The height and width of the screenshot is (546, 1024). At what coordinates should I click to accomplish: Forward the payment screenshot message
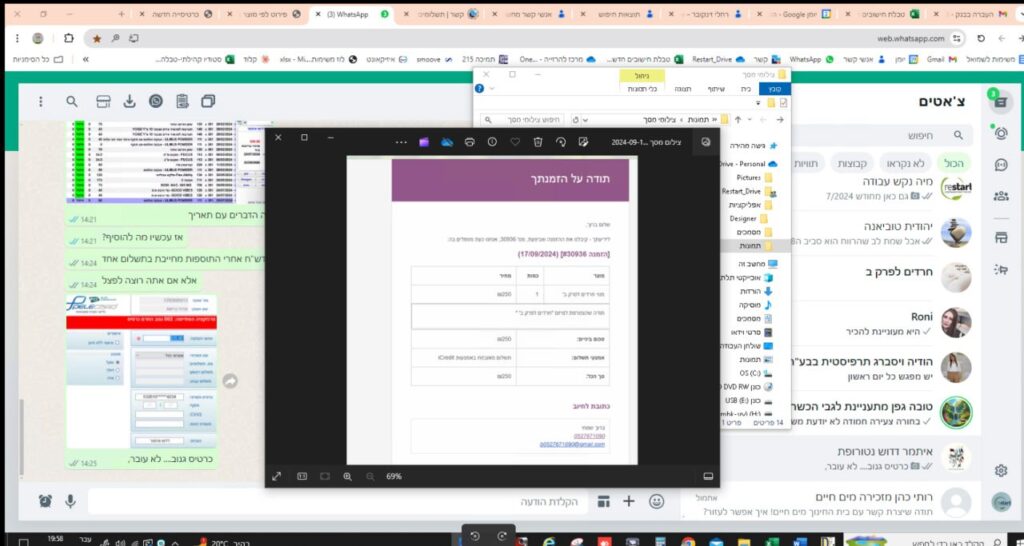[229, 381]
